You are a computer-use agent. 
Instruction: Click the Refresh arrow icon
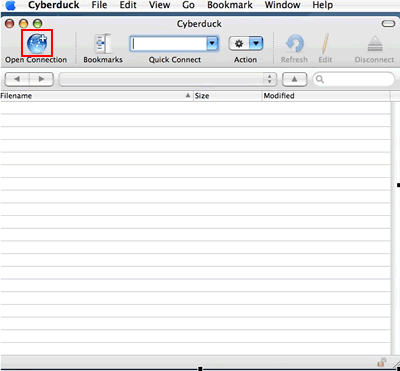[x=295, y=44]
